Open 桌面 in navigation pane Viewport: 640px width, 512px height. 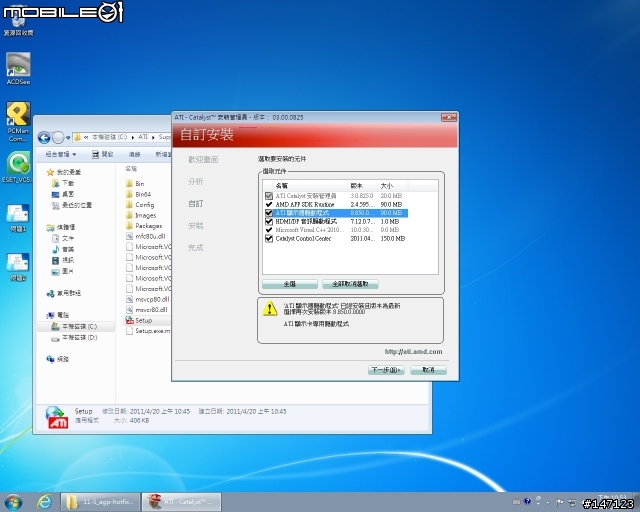pyautogui.click(x=63, y=194)
